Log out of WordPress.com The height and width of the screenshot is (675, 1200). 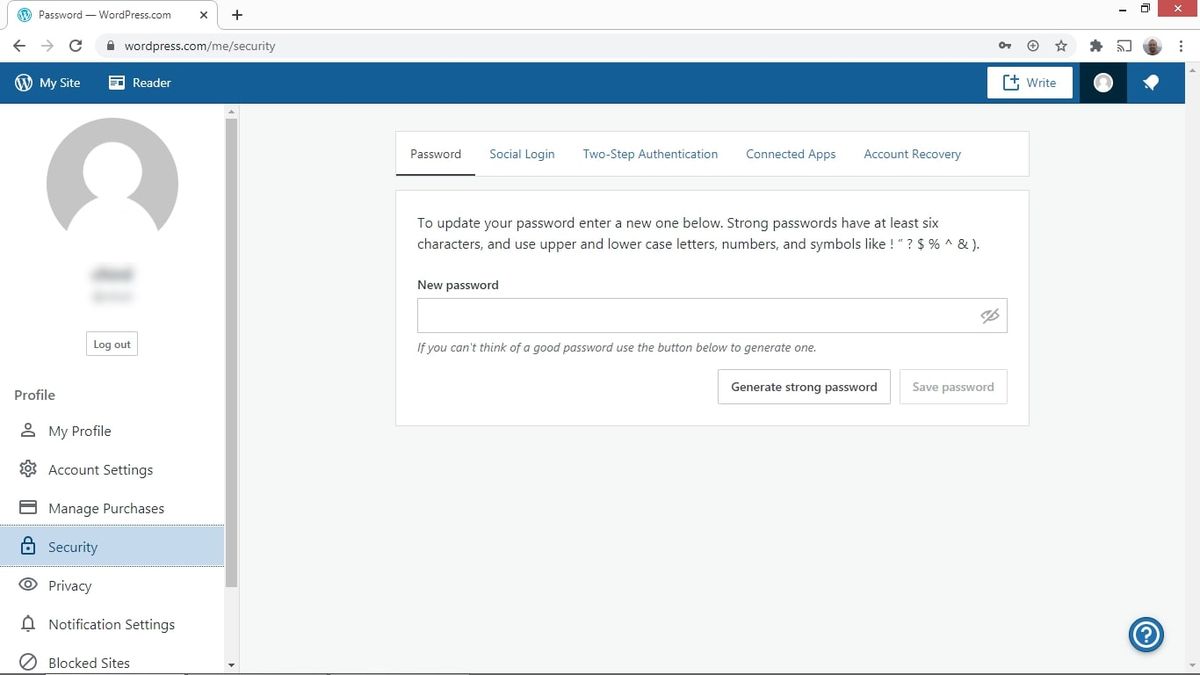coord(111,343)
